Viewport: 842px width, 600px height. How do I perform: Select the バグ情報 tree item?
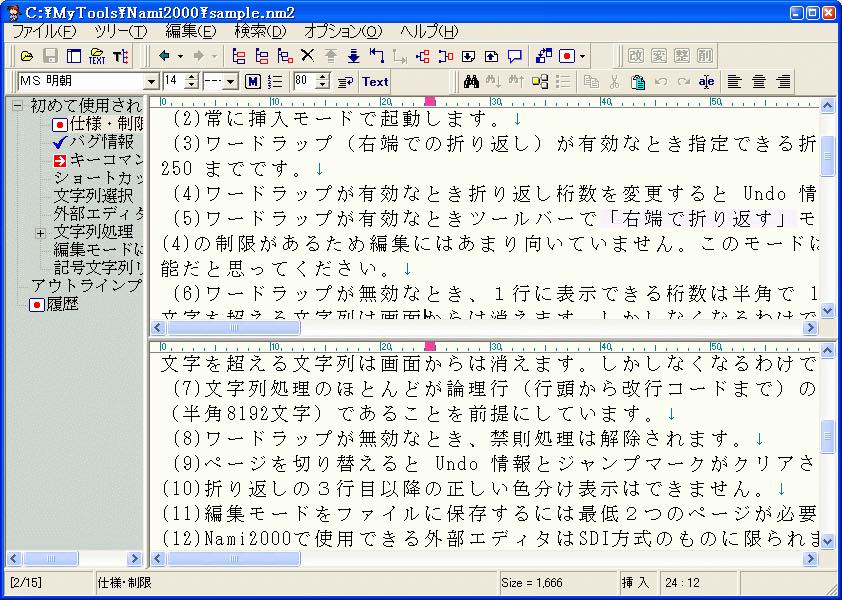click(101, 142)
